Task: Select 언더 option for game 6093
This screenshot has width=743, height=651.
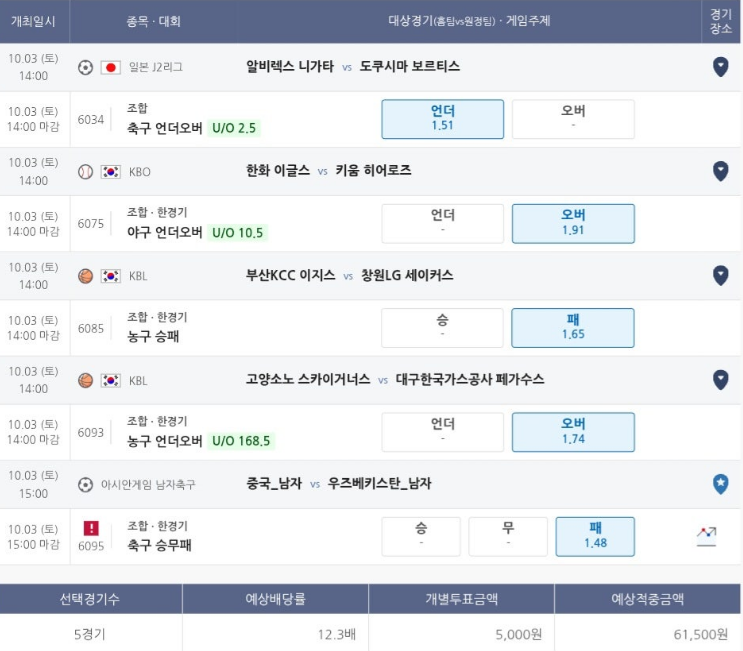Action: coord(443,432)
